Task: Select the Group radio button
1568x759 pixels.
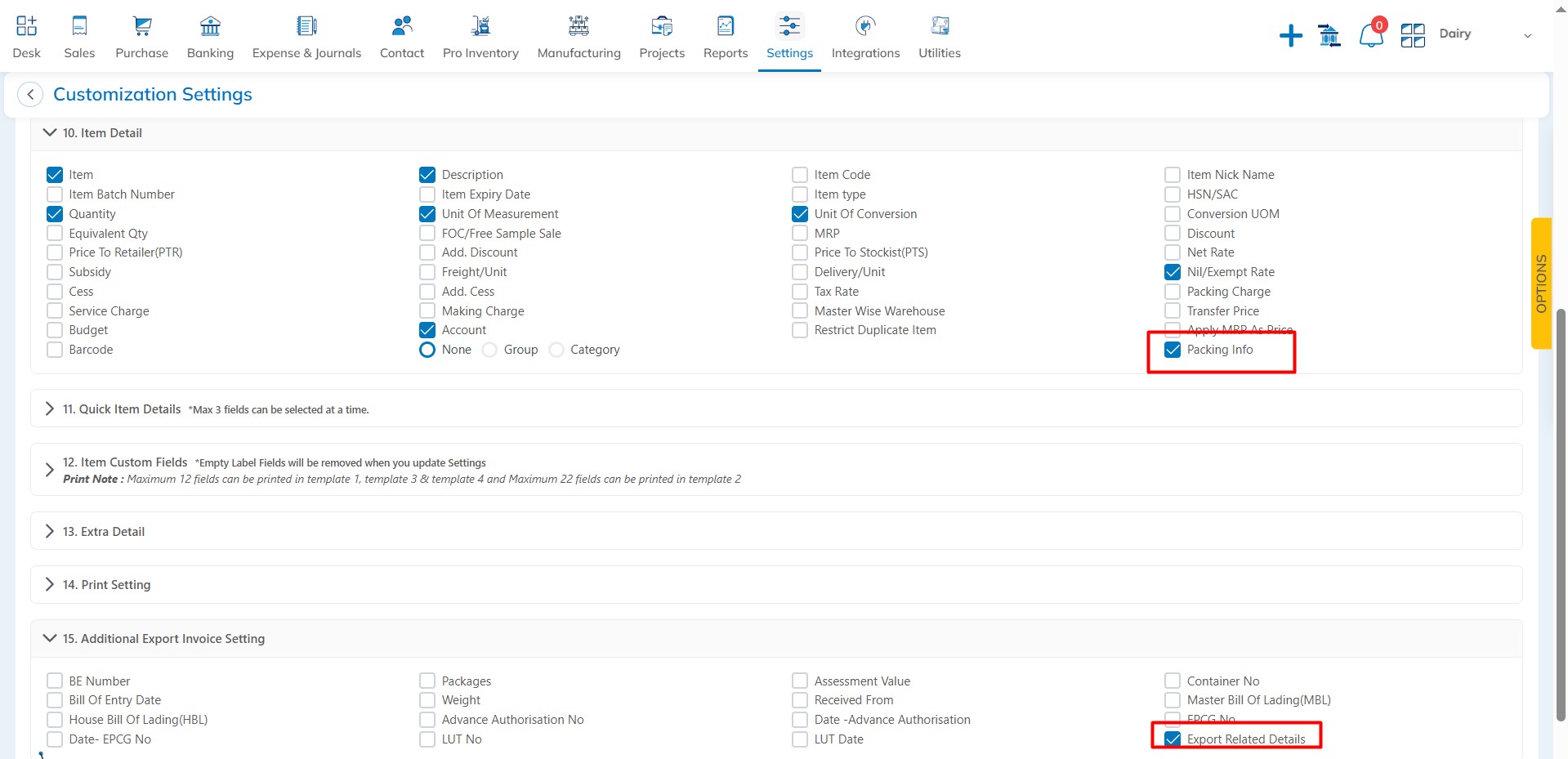Action: 489,350
